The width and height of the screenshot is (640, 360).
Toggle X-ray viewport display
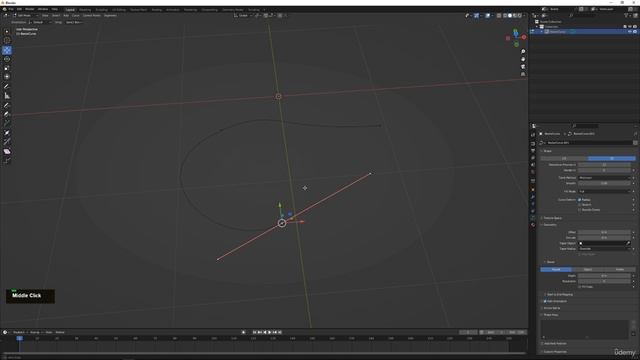click(x=499, y=16)
